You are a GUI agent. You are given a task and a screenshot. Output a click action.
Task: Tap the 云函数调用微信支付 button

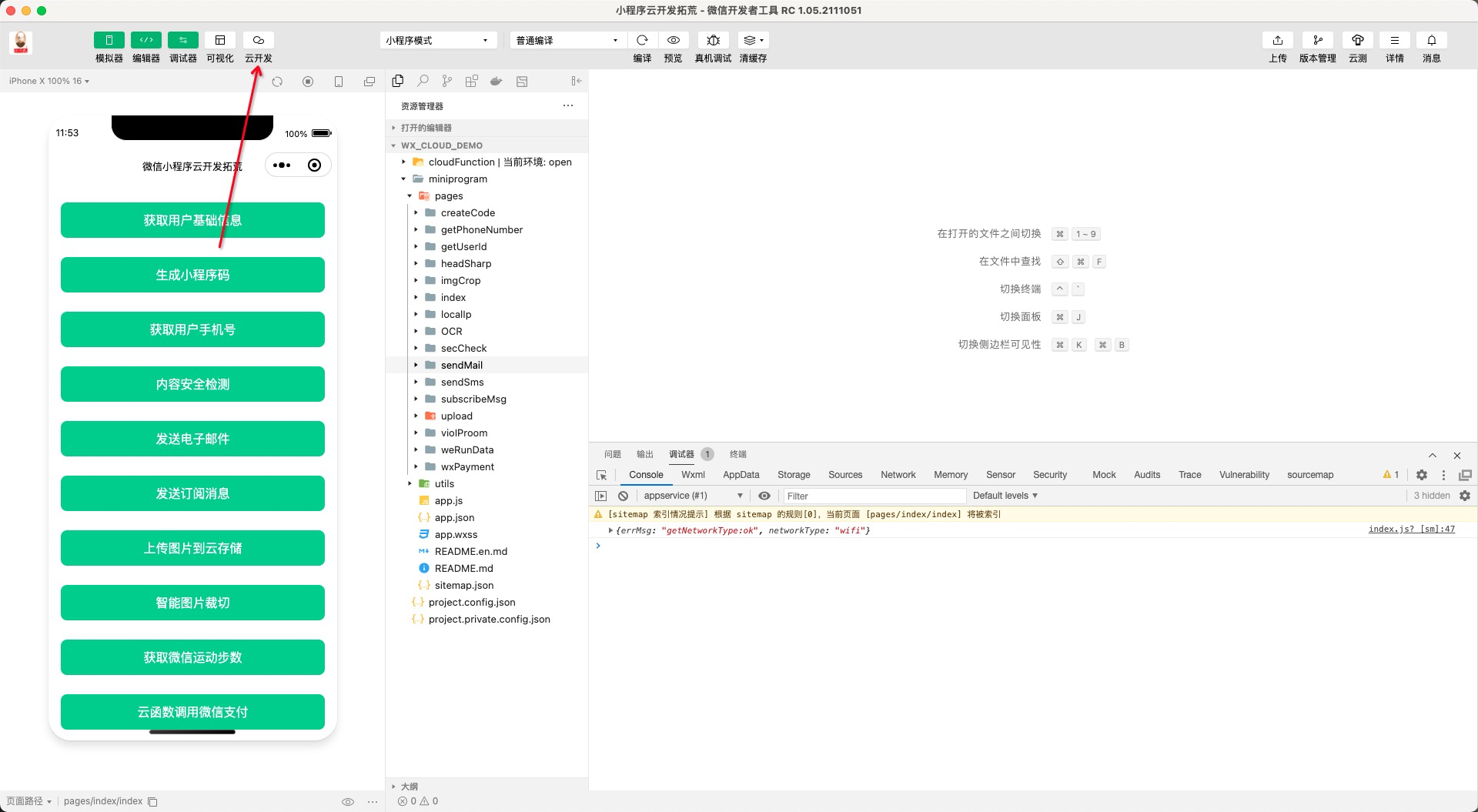click(x=192, y=713)
